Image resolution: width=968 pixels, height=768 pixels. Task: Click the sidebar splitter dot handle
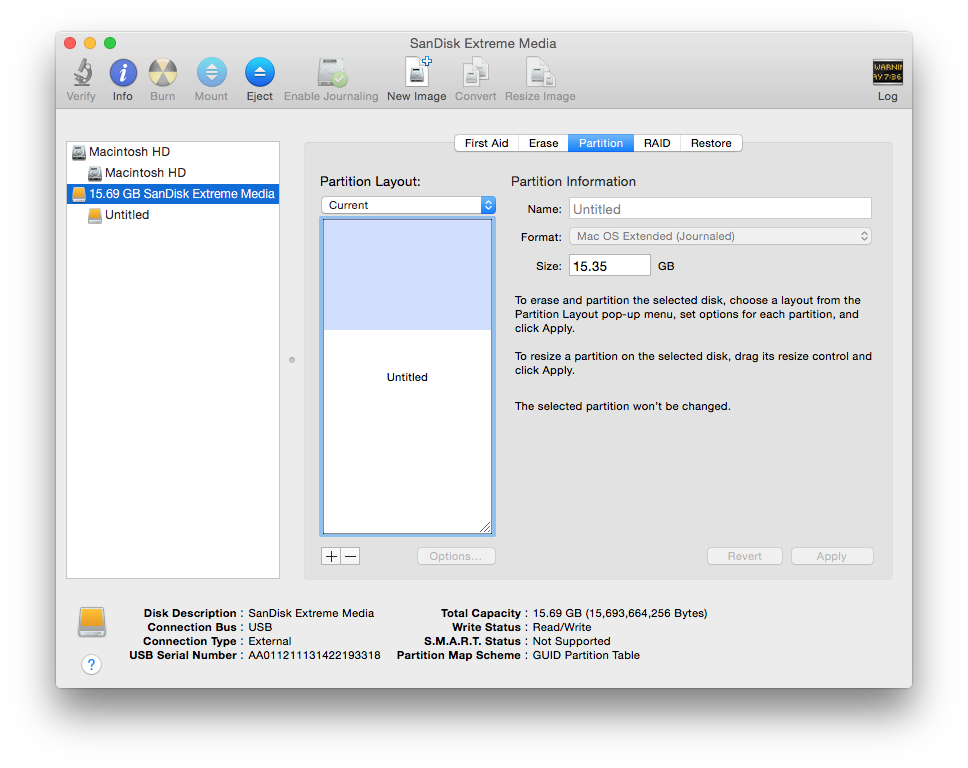(292, 360)
